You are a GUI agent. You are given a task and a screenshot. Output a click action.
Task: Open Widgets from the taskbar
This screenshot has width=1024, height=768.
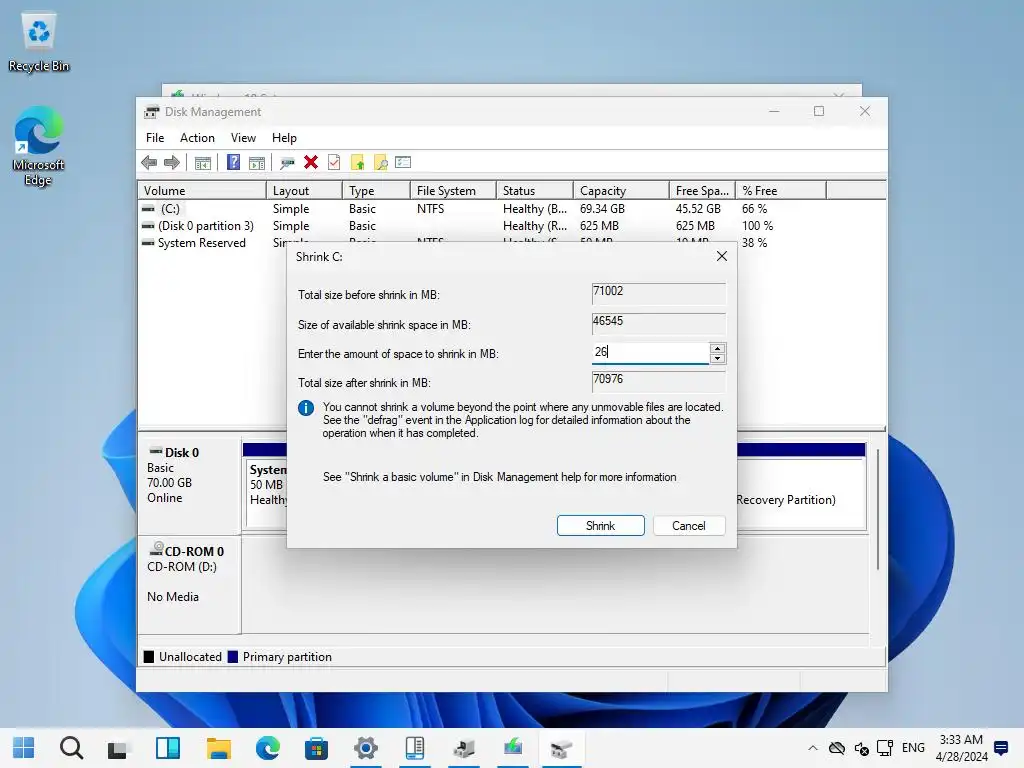point(168,748)
